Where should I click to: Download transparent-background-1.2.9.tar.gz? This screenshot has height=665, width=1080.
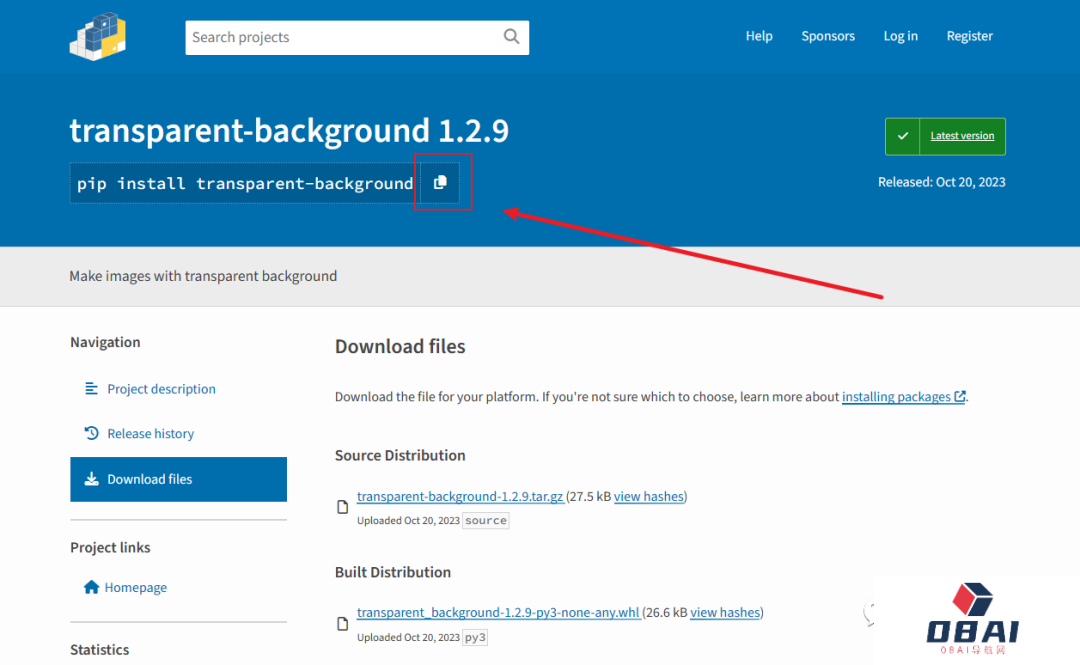[460, 497]
